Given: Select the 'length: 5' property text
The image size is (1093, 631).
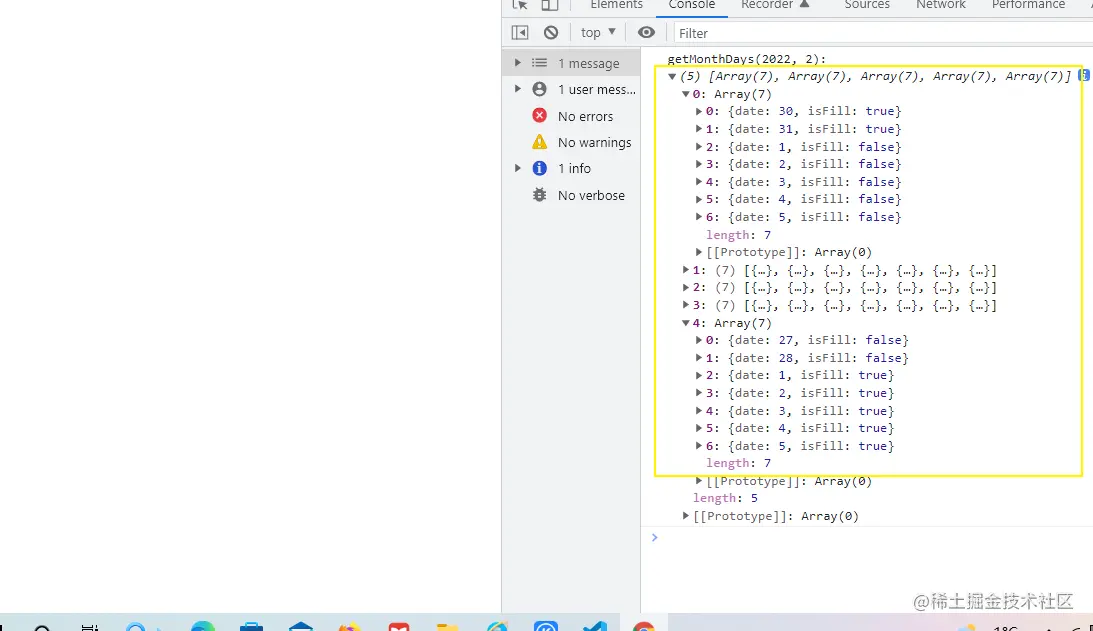Looking at the screenshot, I should [725, 499].
